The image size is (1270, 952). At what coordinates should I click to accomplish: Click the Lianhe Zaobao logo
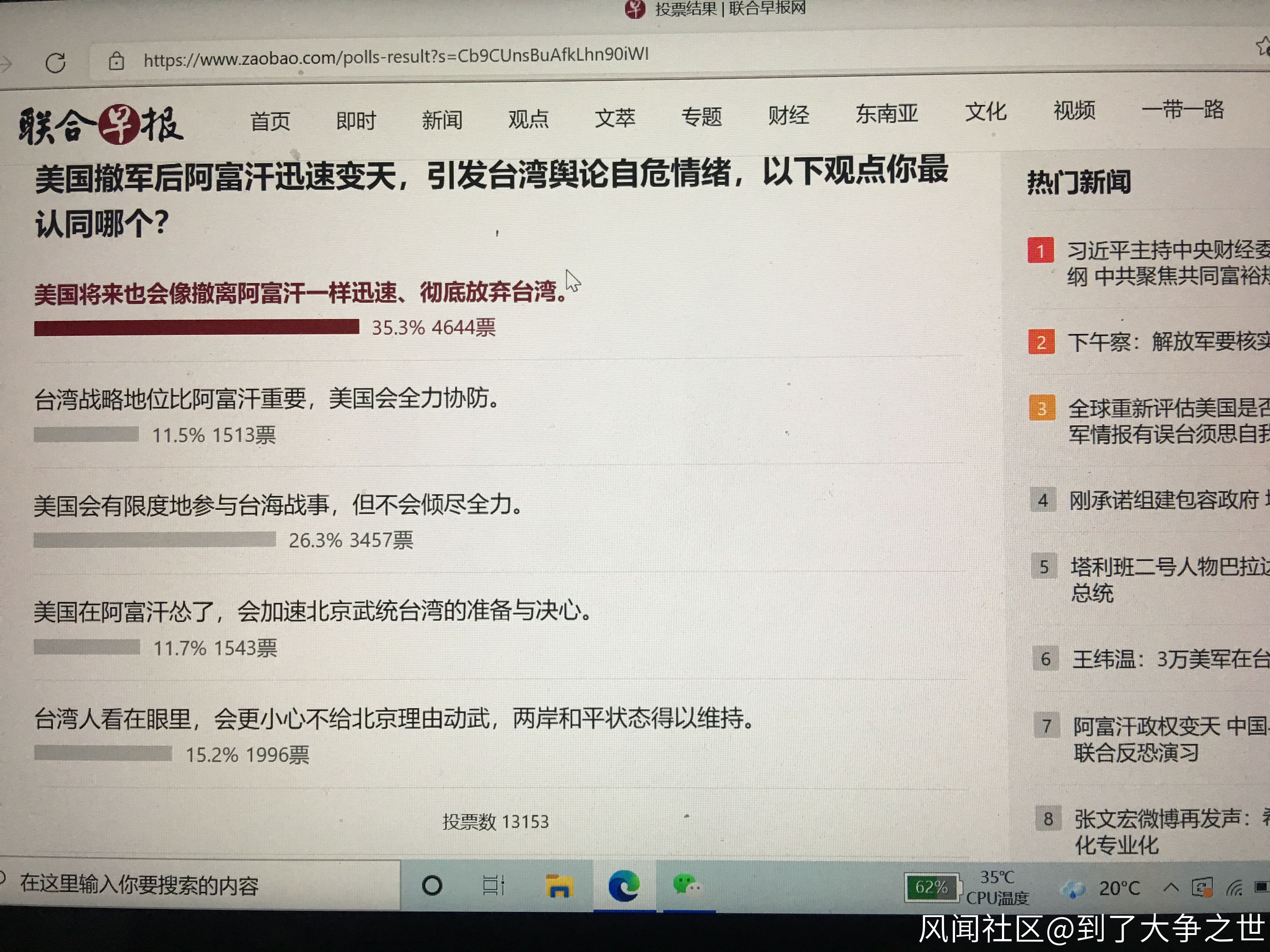[100, 125]
